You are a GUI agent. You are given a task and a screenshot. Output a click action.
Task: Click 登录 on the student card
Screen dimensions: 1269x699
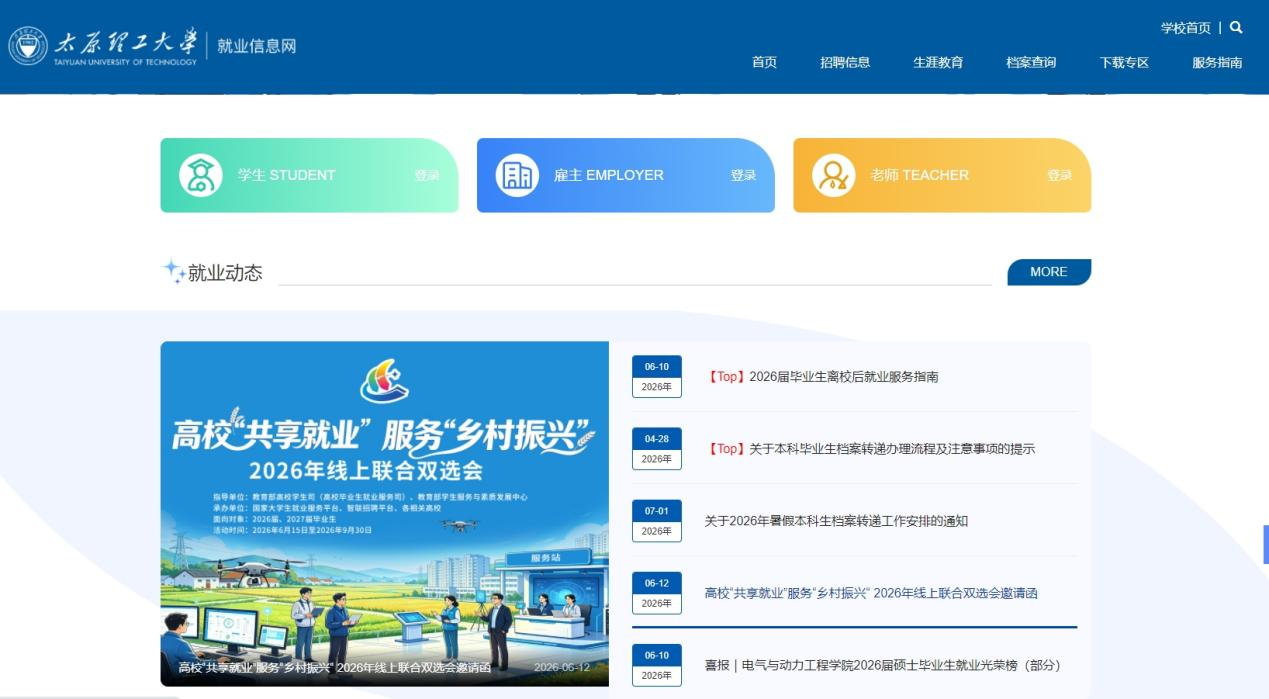(427, 175)
